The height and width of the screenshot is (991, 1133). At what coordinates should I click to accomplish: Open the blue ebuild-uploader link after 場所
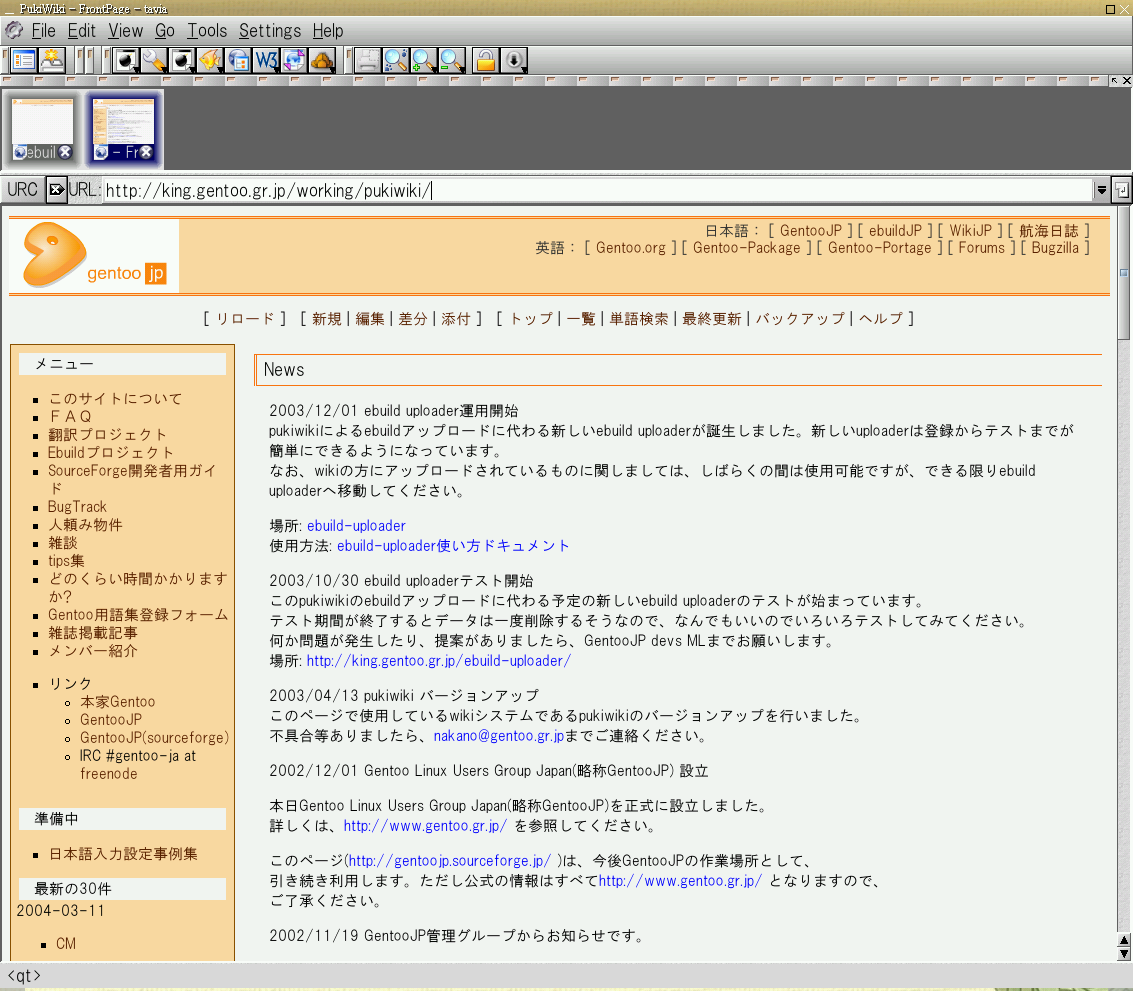(356, 525)
